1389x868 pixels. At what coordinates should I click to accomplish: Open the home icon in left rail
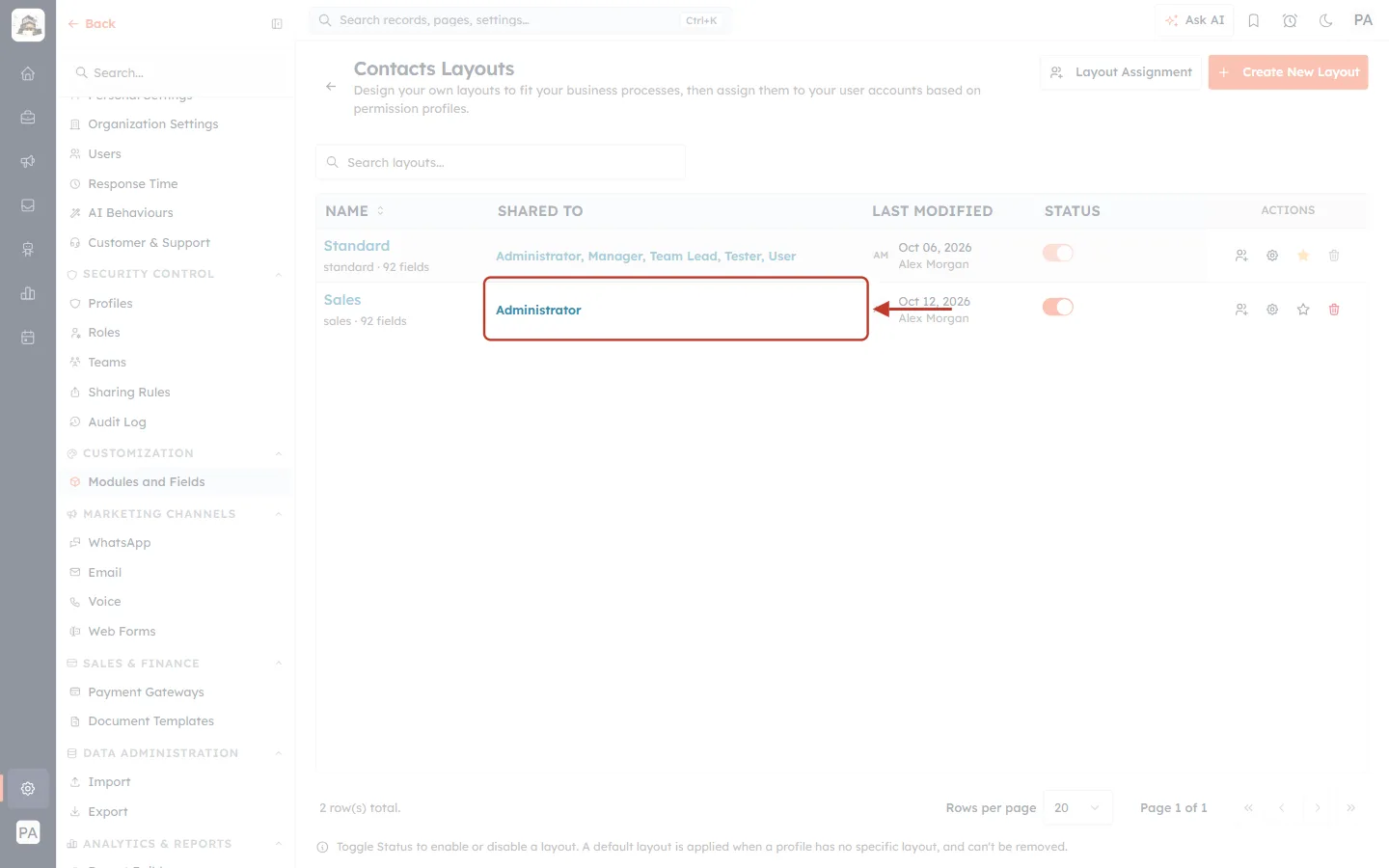(x=28, y=73)
